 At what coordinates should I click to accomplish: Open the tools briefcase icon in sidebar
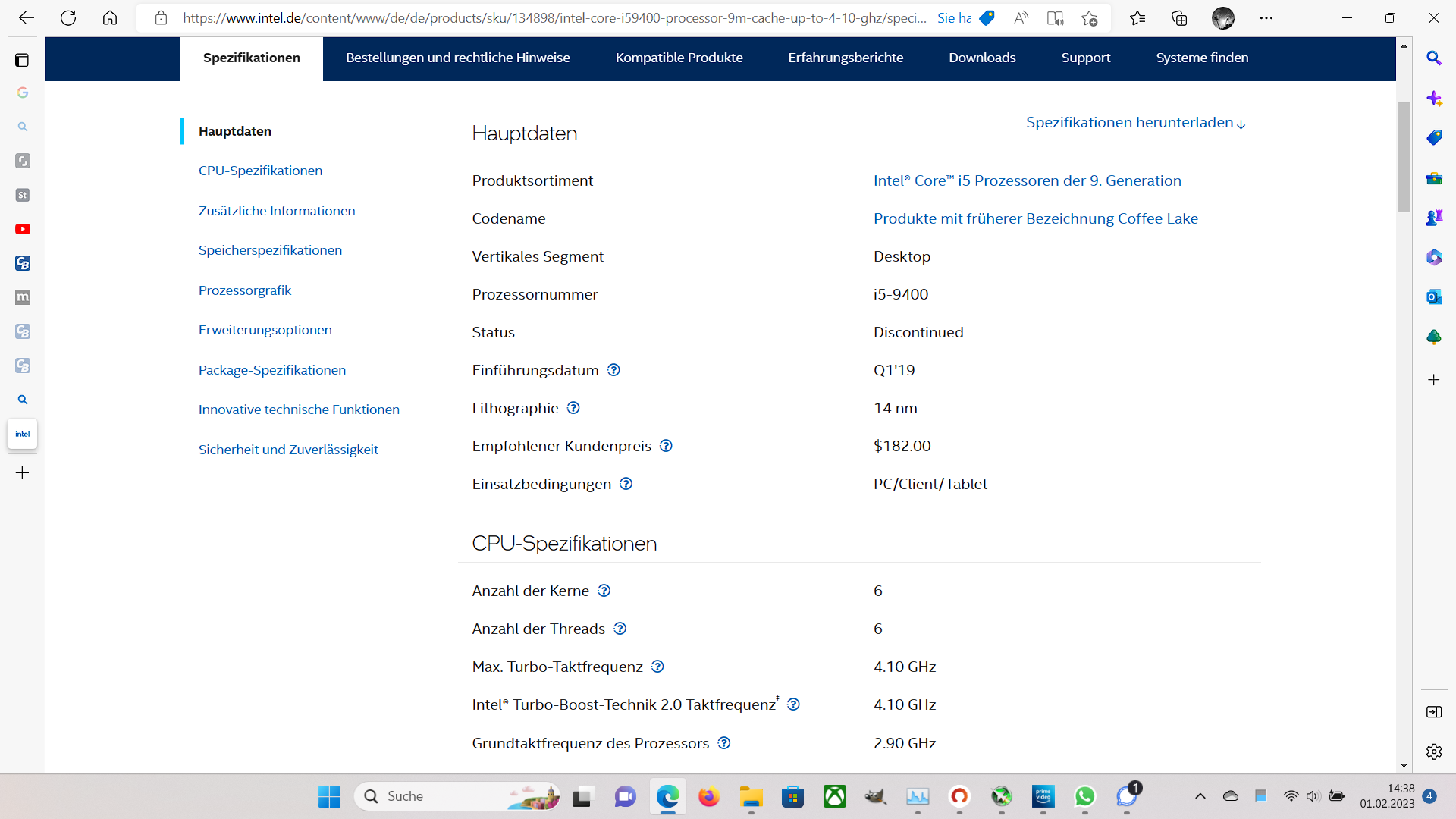click(1434, 178)
